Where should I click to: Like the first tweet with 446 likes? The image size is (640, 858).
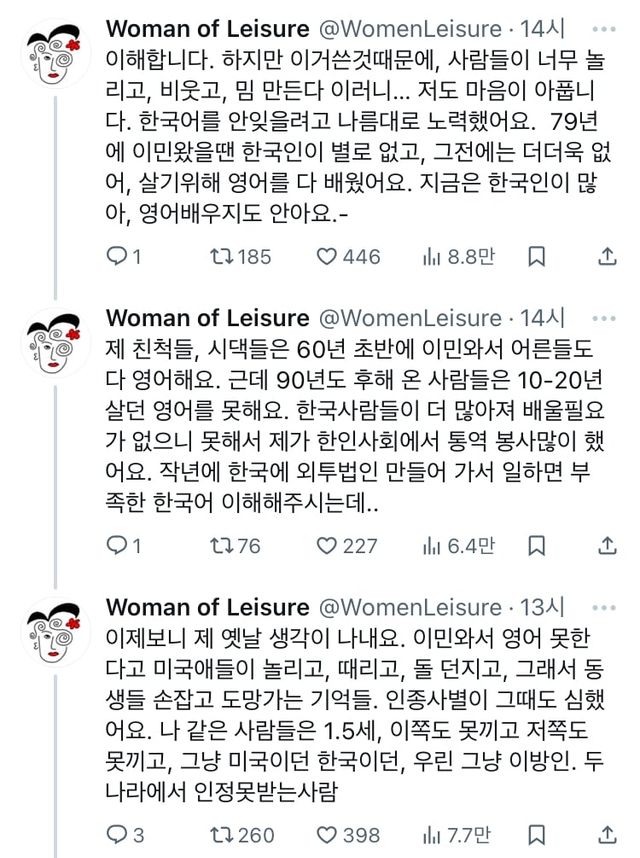[x=326, y=257]
